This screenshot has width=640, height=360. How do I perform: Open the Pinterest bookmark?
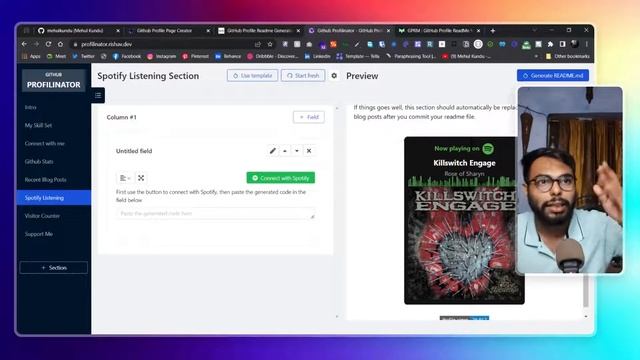tap(196, 56)
